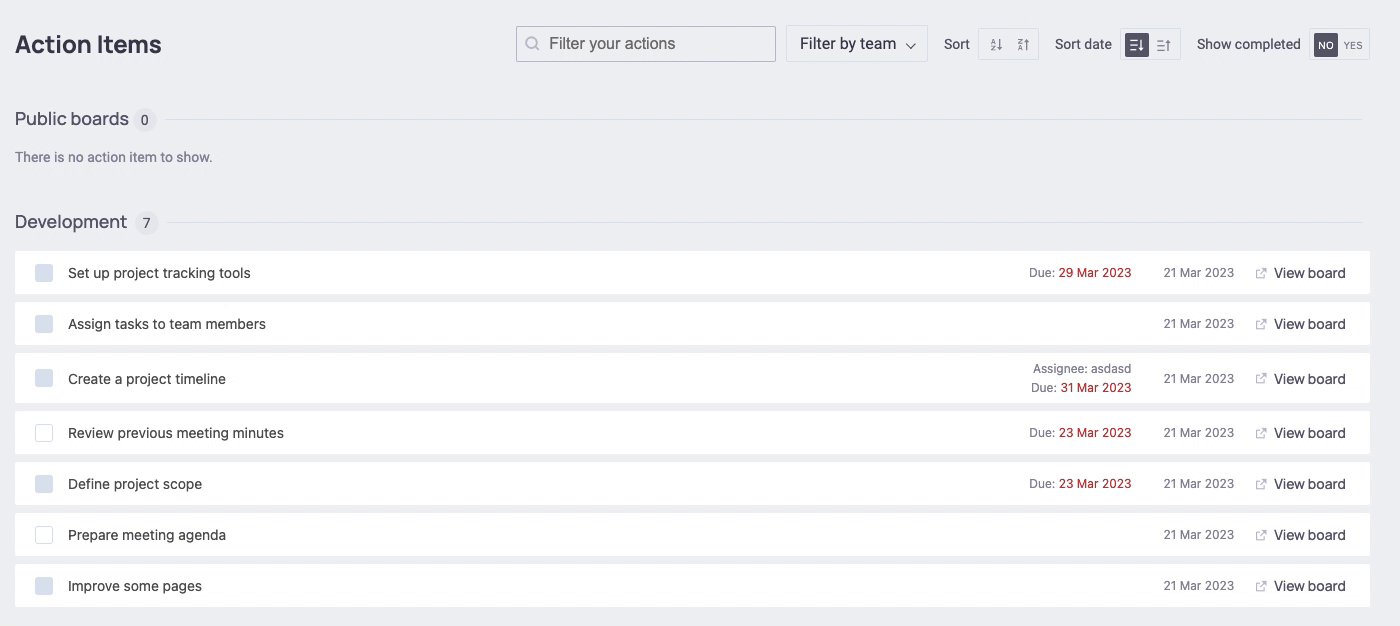Click external link icon for Improve some pages
The image size is (1400, 626).
(x=1261, y=586)
